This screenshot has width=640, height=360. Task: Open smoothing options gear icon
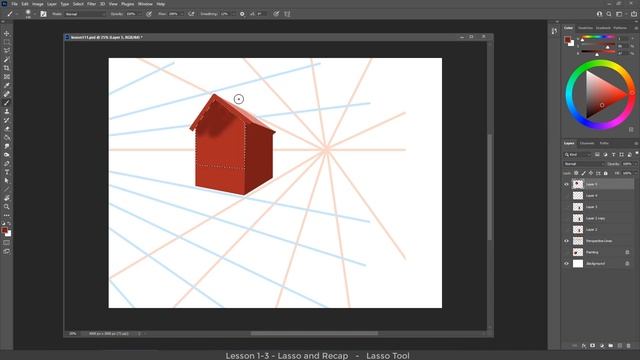click(242, 14)
